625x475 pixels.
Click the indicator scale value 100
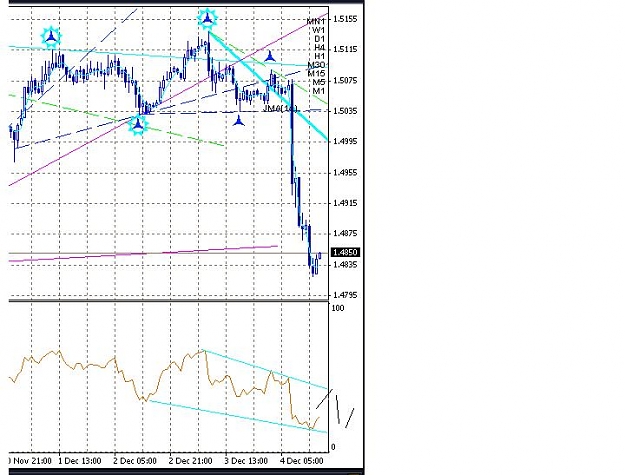click(338, 308)
